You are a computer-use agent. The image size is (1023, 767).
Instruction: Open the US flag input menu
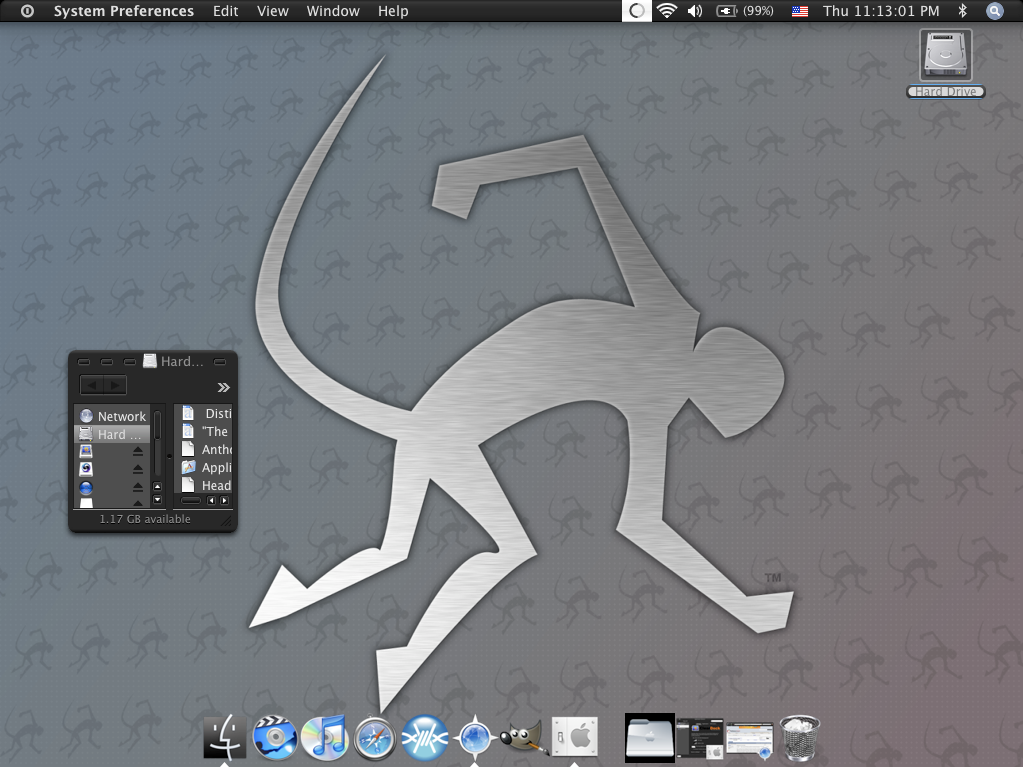799,11
